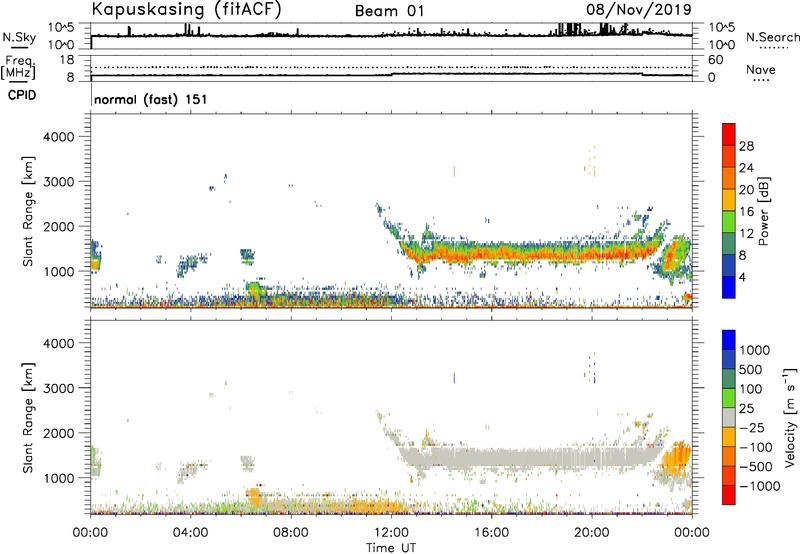Click the 16:00 time axis label
The width and height of the screenshot is (800, 554).
click(x=491, y=533)
